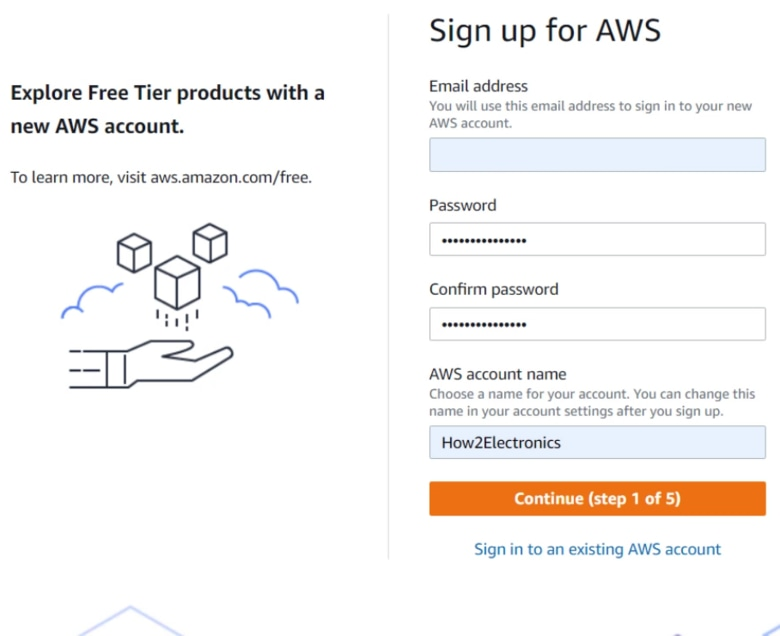Click the Sign up for AWS heading
780x636 pixels.
tap(545, 31)
